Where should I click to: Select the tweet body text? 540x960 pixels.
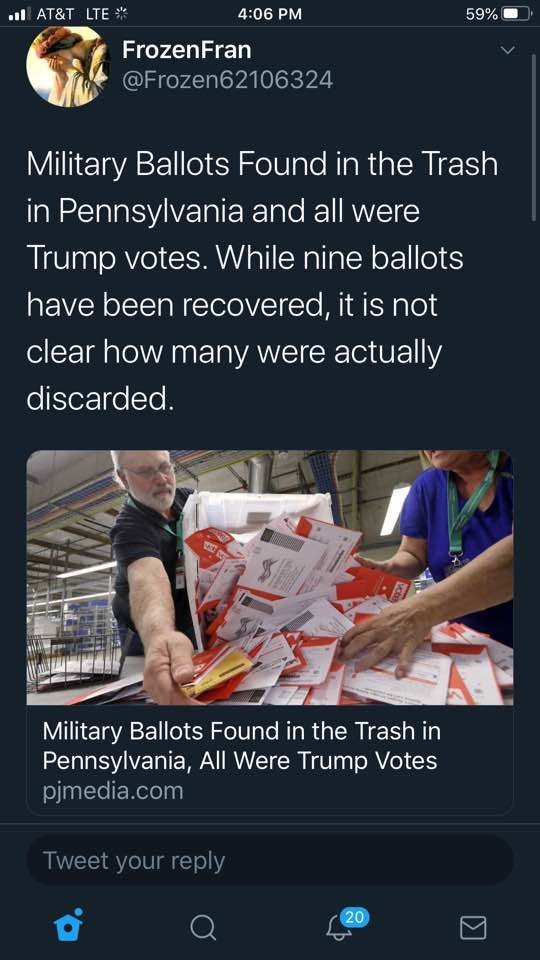coord(262,282)
